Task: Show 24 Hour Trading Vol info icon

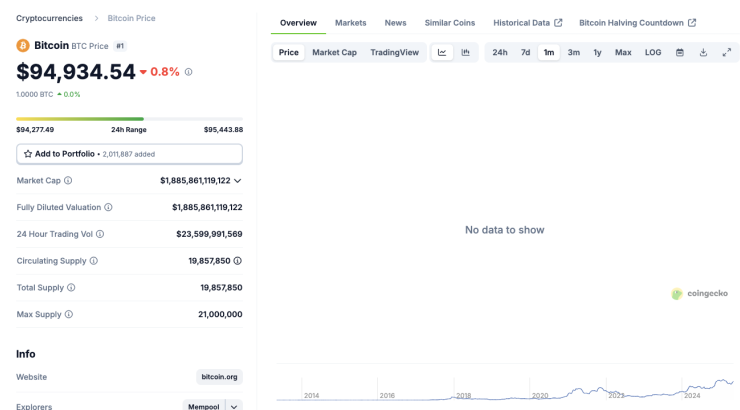Action: point(100,234)
